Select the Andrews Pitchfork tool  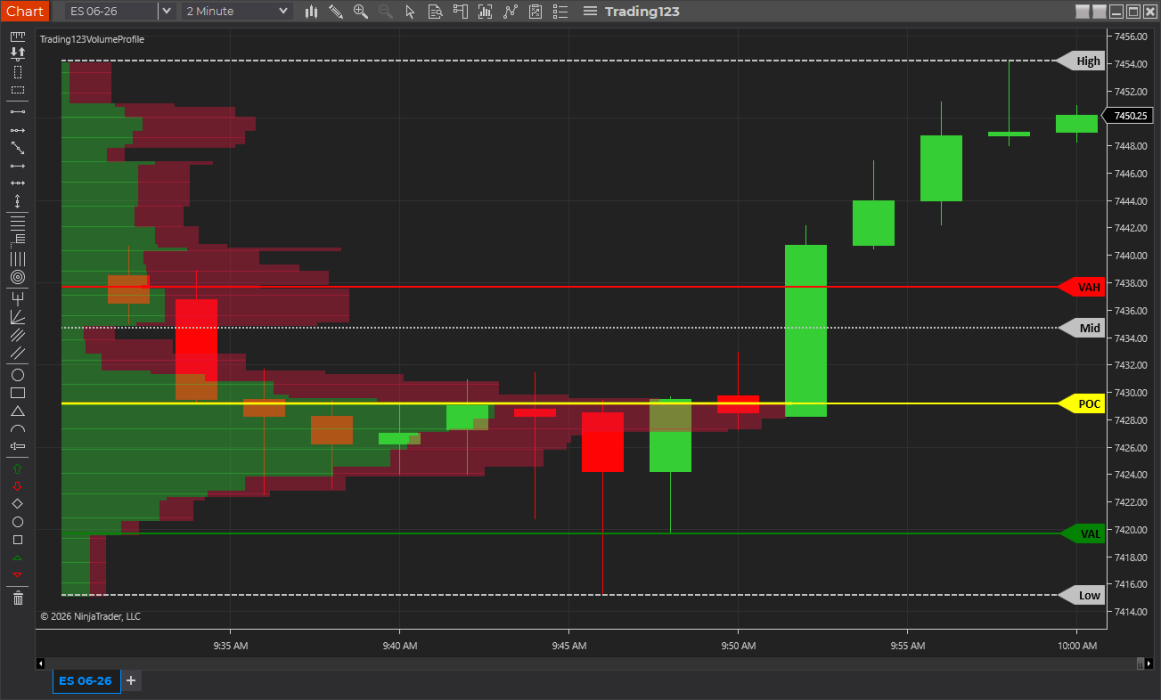point(18,299)
